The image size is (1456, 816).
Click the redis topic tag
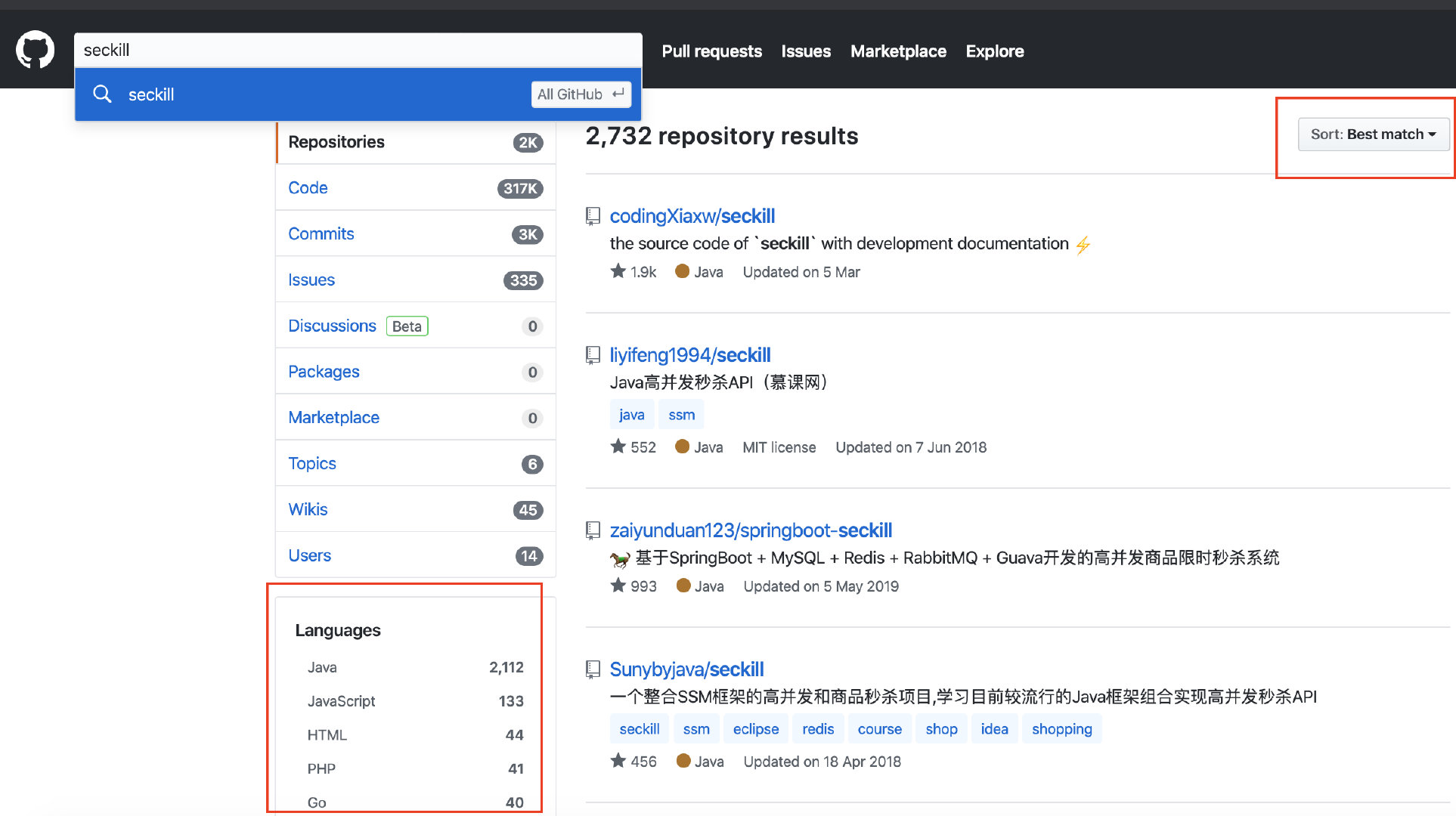point(818,729)
